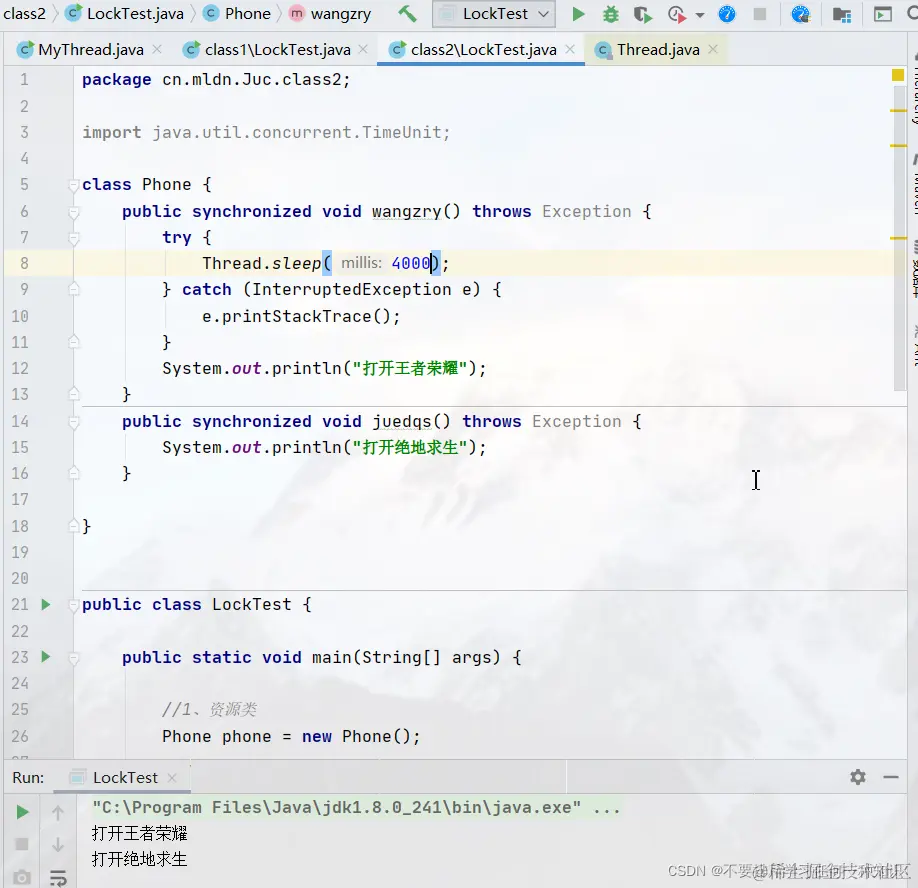Click the editor vertical scrollbar
This screenshot has width=918, height=888.
(900, 239)
